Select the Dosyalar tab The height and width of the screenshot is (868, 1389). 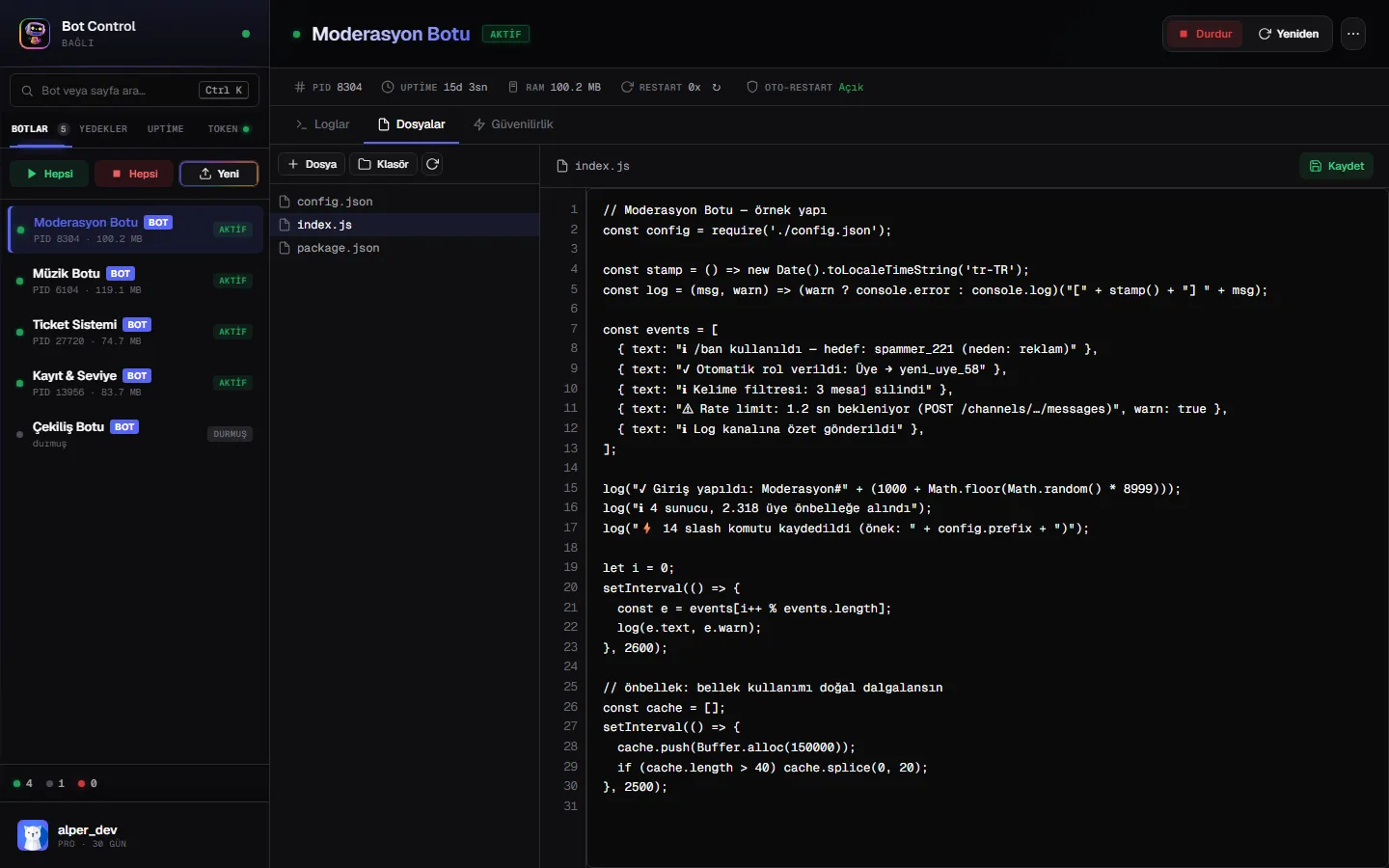412,124
